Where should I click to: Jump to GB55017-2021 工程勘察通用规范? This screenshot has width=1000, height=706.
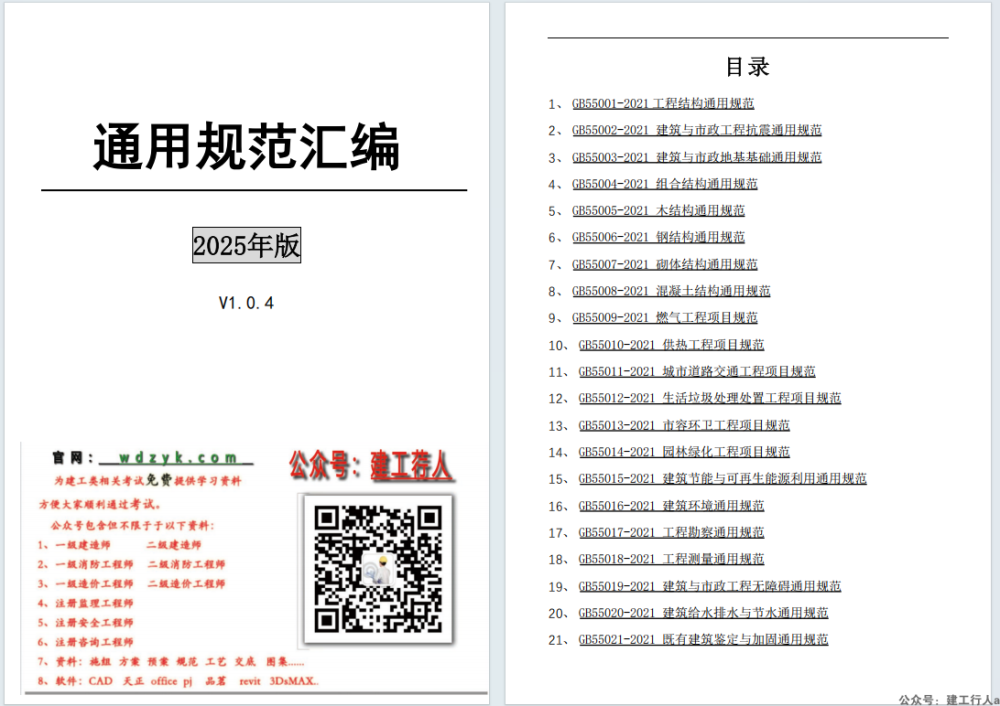pyautogui.click(x=671, y=533)
